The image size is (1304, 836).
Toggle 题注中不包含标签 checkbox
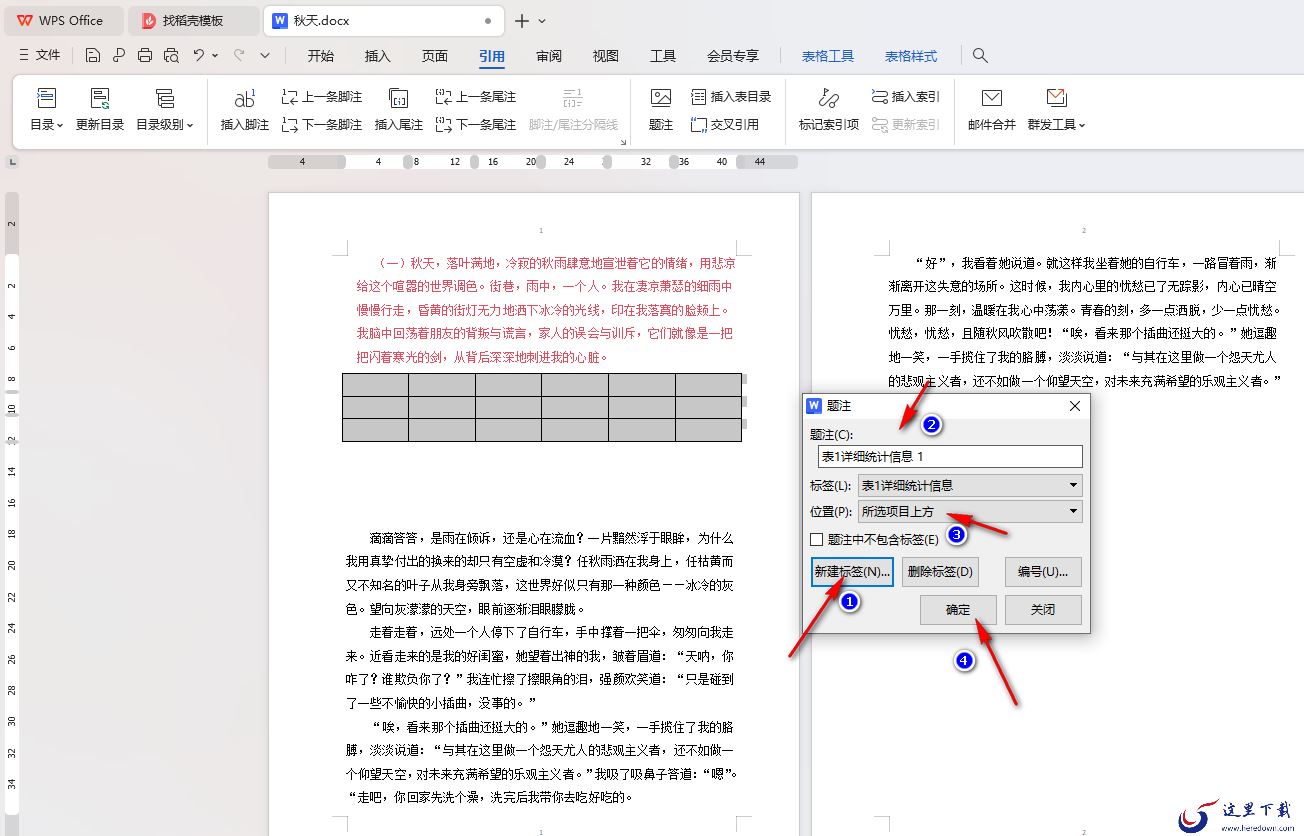tap(817, 540)
